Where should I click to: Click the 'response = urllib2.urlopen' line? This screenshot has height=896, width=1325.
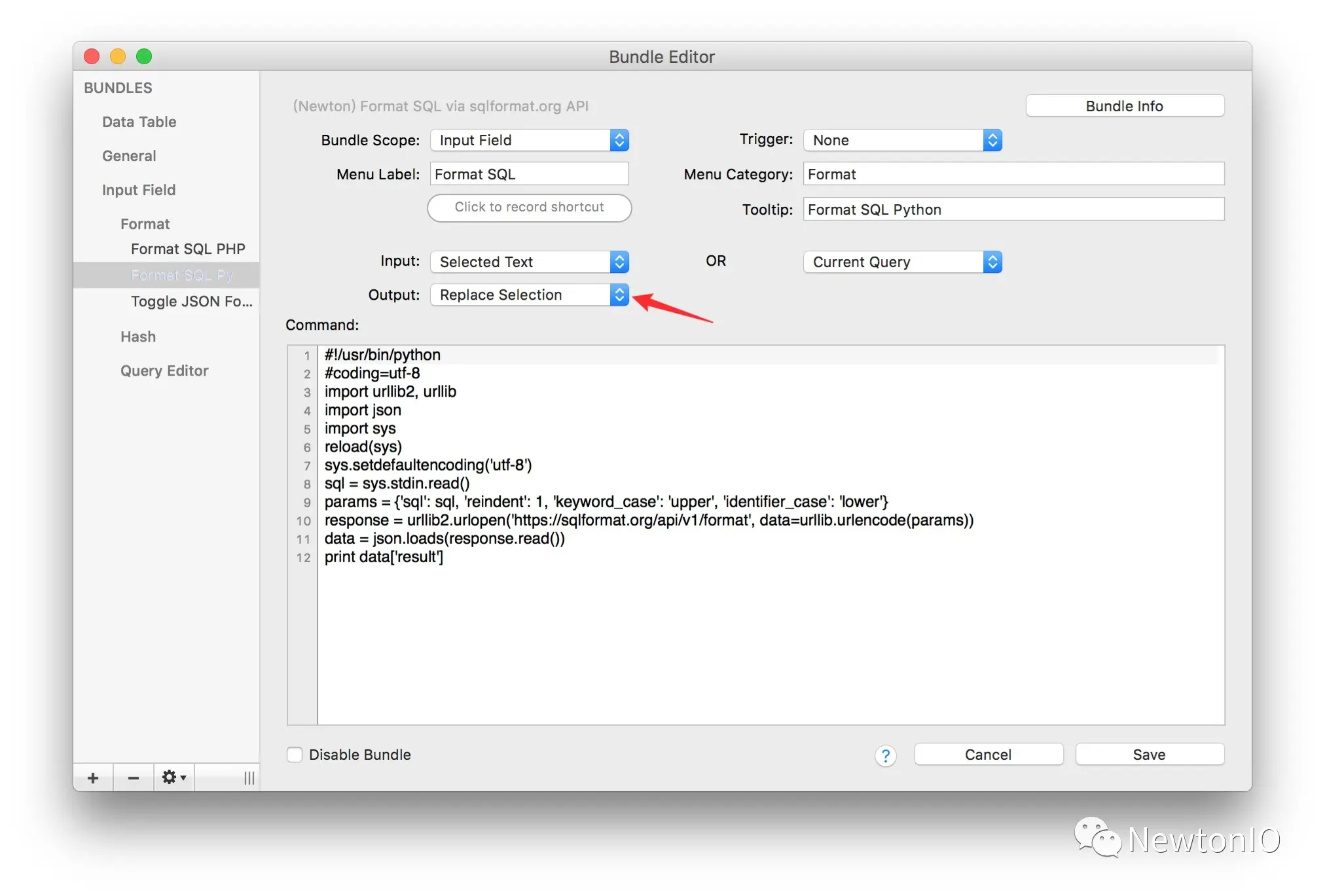(649, 520)
